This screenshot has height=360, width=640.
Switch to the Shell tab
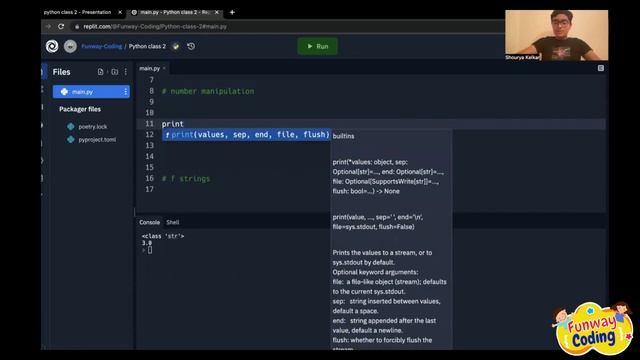click(173, 222)
